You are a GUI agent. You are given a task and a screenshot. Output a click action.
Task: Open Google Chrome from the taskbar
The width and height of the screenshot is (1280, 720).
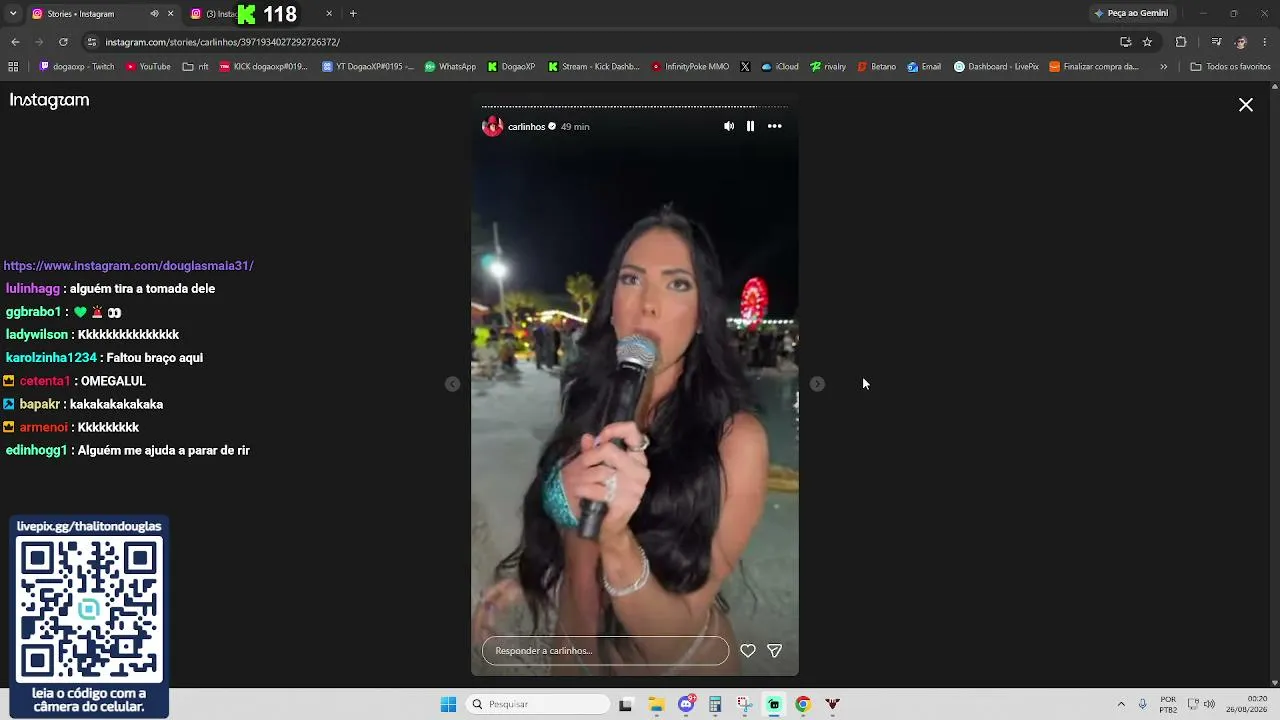(x=802, y=704)
